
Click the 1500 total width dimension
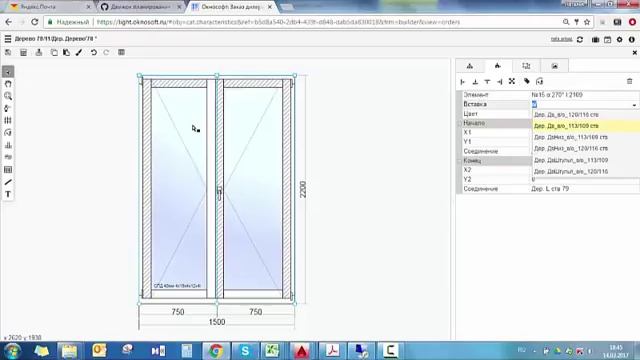tap(217, 322)
